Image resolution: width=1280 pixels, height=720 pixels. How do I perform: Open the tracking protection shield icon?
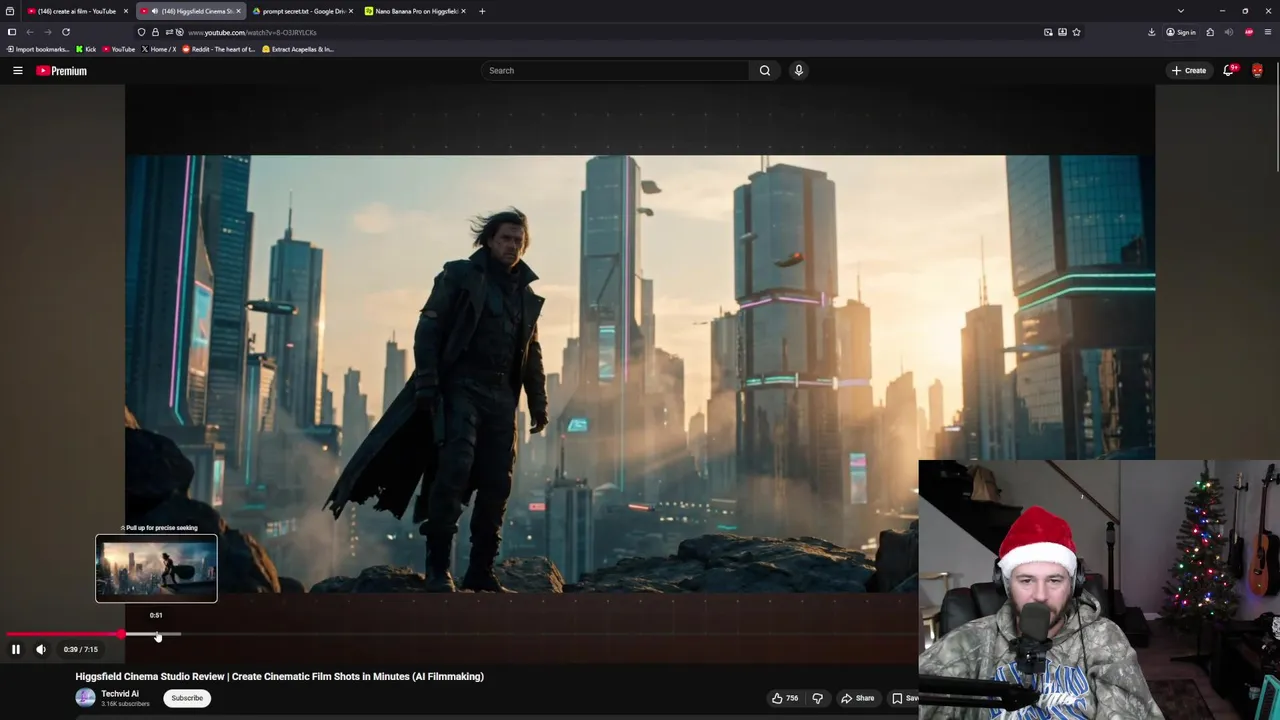tap(141, 32)
